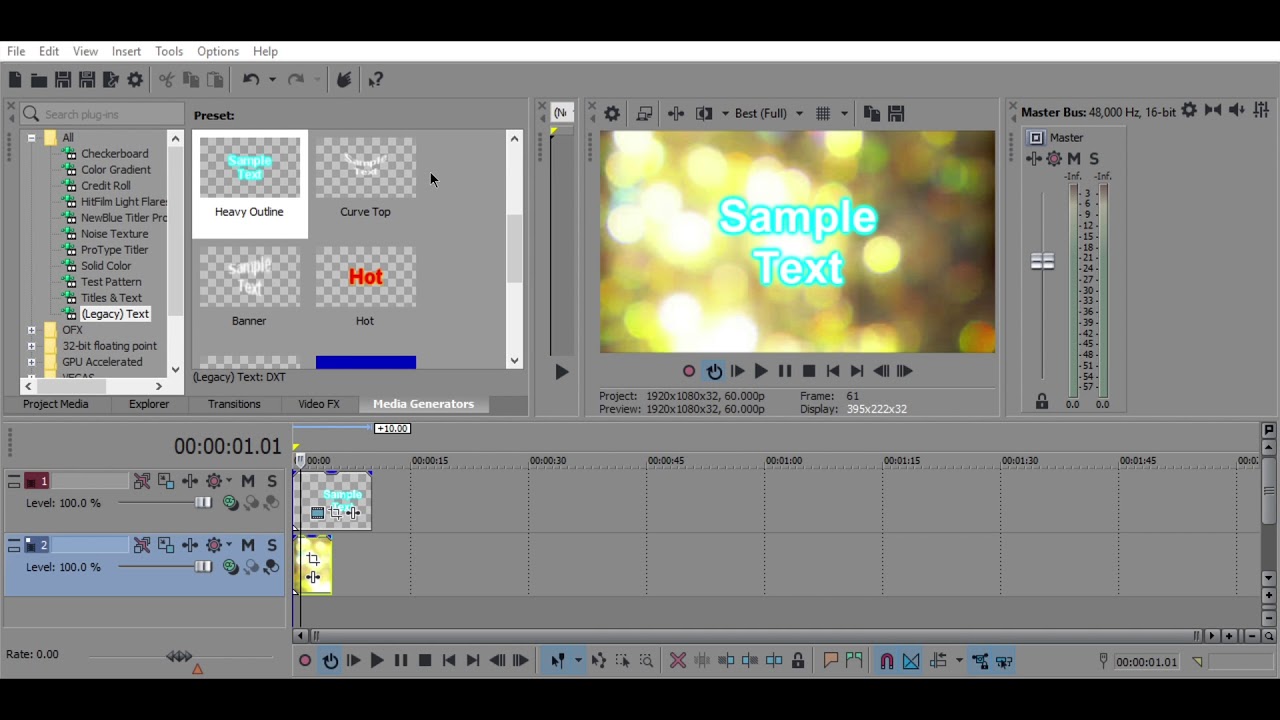Copy snapshot to clipboard in preview
Screen dimensions: 1280x720
tap(871, 114)
